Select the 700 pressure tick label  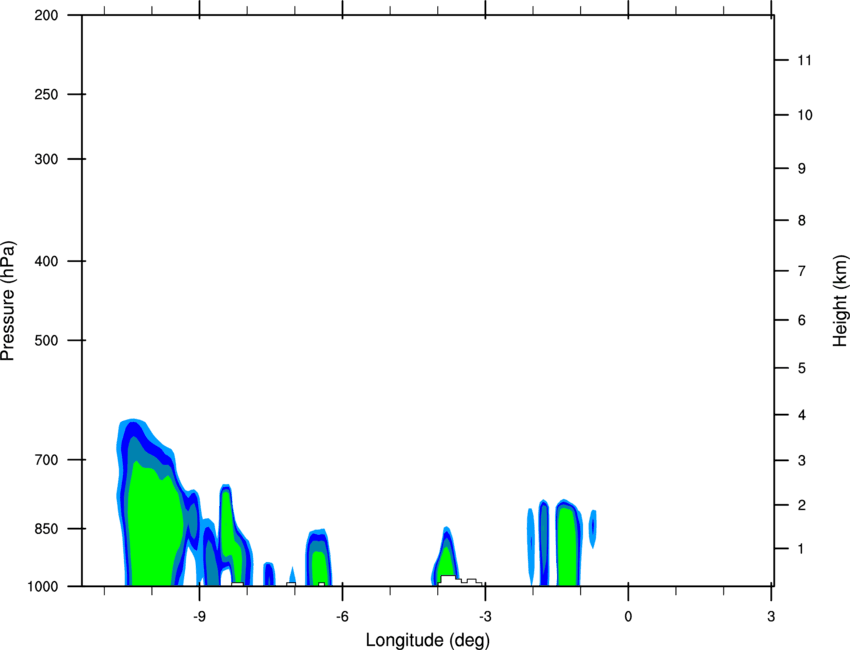point(46,460)
